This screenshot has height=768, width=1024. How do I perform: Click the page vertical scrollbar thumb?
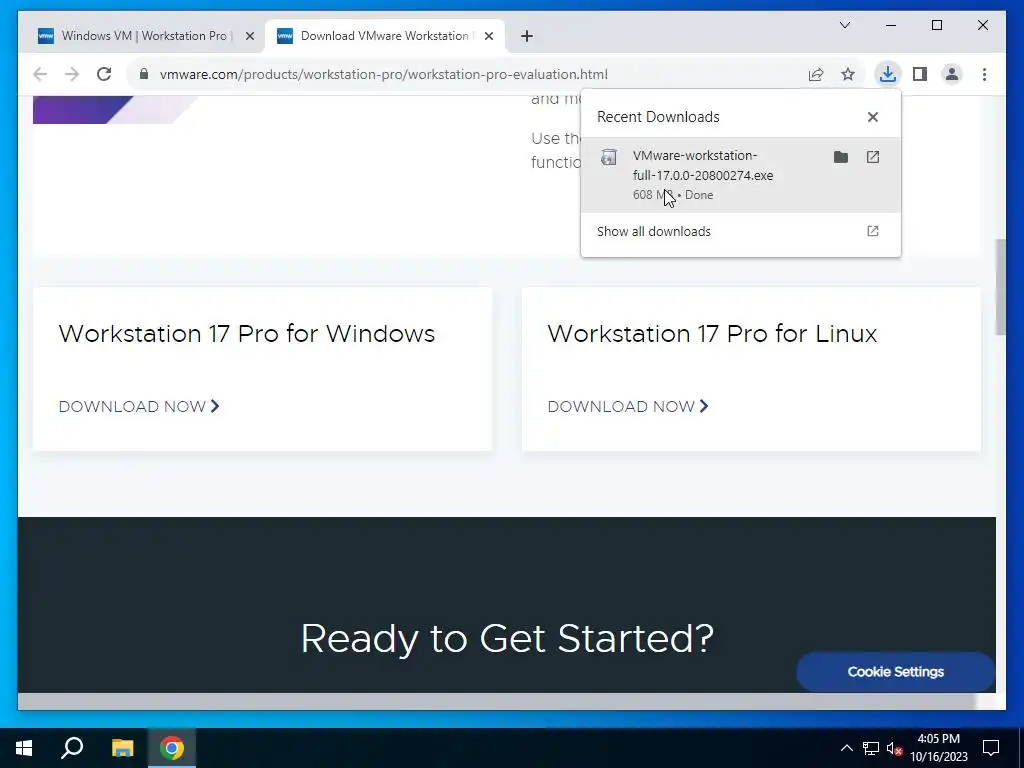(x=1000, y=287)
